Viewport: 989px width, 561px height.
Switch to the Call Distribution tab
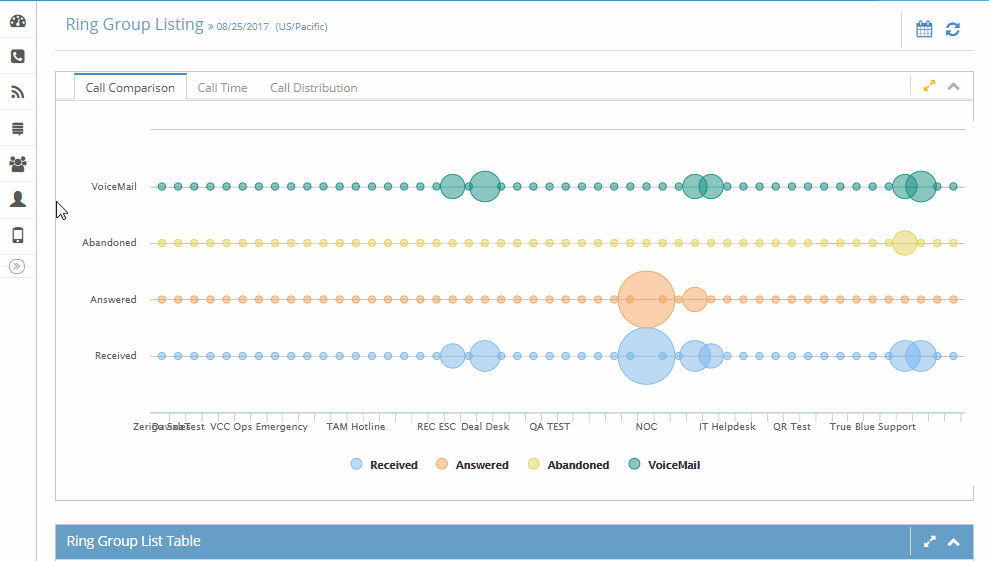[313, 88]
